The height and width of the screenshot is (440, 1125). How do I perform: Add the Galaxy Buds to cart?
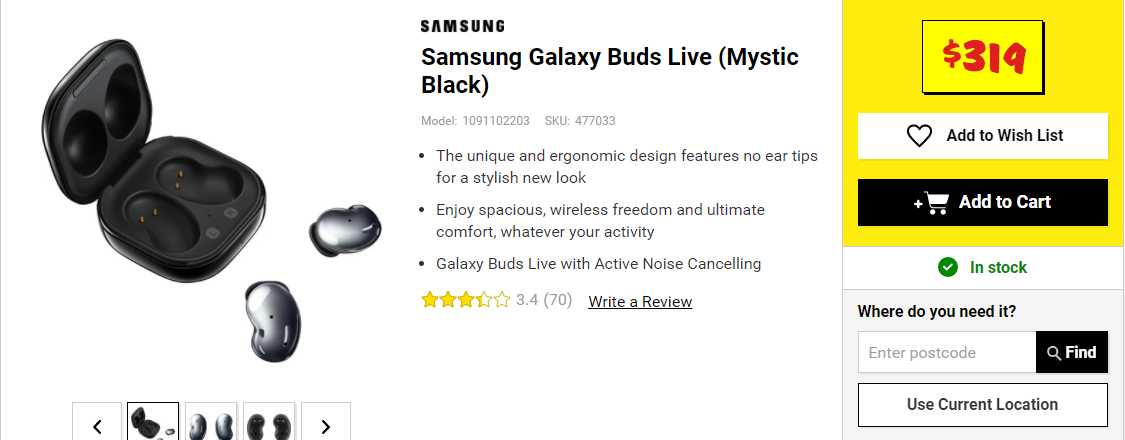983,202
